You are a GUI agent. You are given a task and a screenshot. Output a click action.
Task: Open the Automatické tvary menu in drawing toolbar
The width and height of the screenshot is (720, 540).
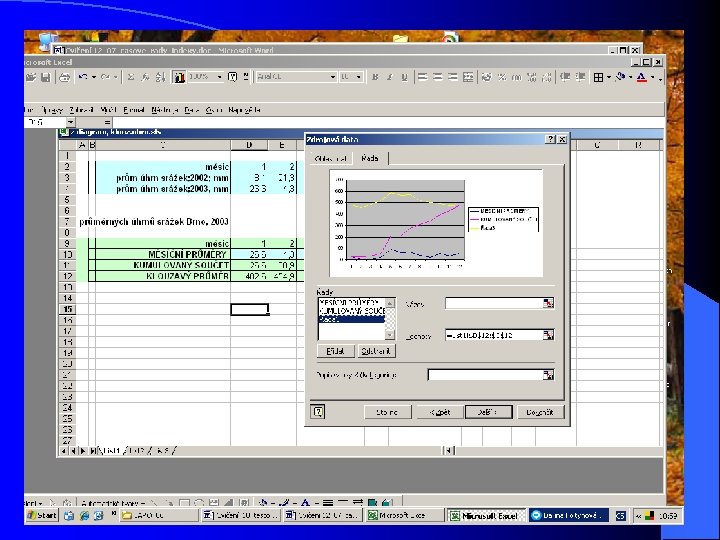coord(112,503)
